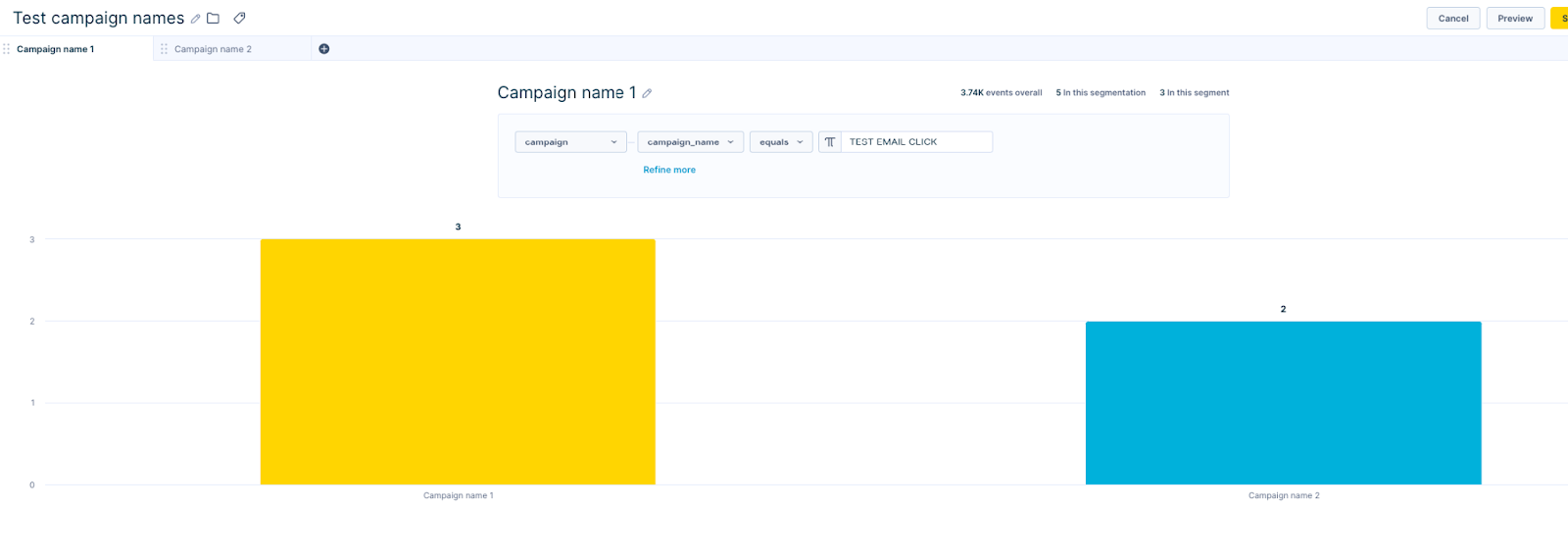Click the blue Campaign name 2 bar
The image size is (1568, 559).
tap(1283, 403)
